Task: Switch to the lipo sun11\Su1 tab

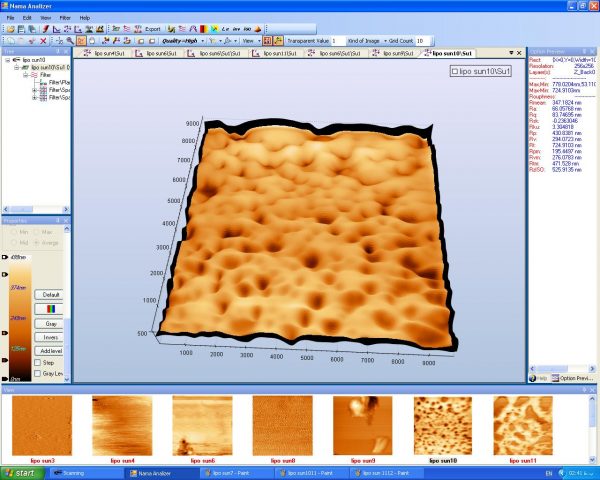Action: (x=274, y=54)
